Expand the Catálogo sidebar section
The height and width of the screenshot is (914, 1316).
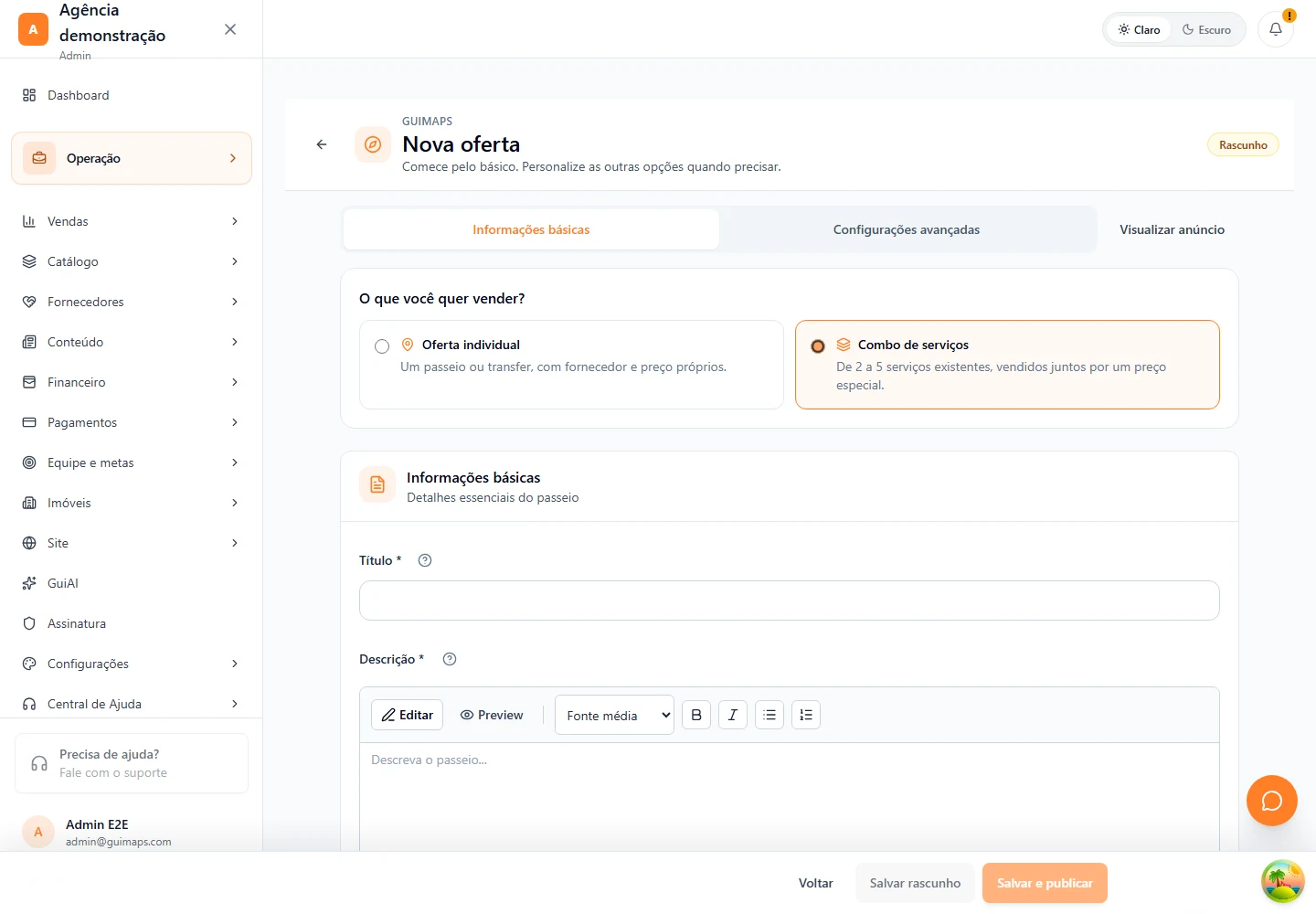132,261
